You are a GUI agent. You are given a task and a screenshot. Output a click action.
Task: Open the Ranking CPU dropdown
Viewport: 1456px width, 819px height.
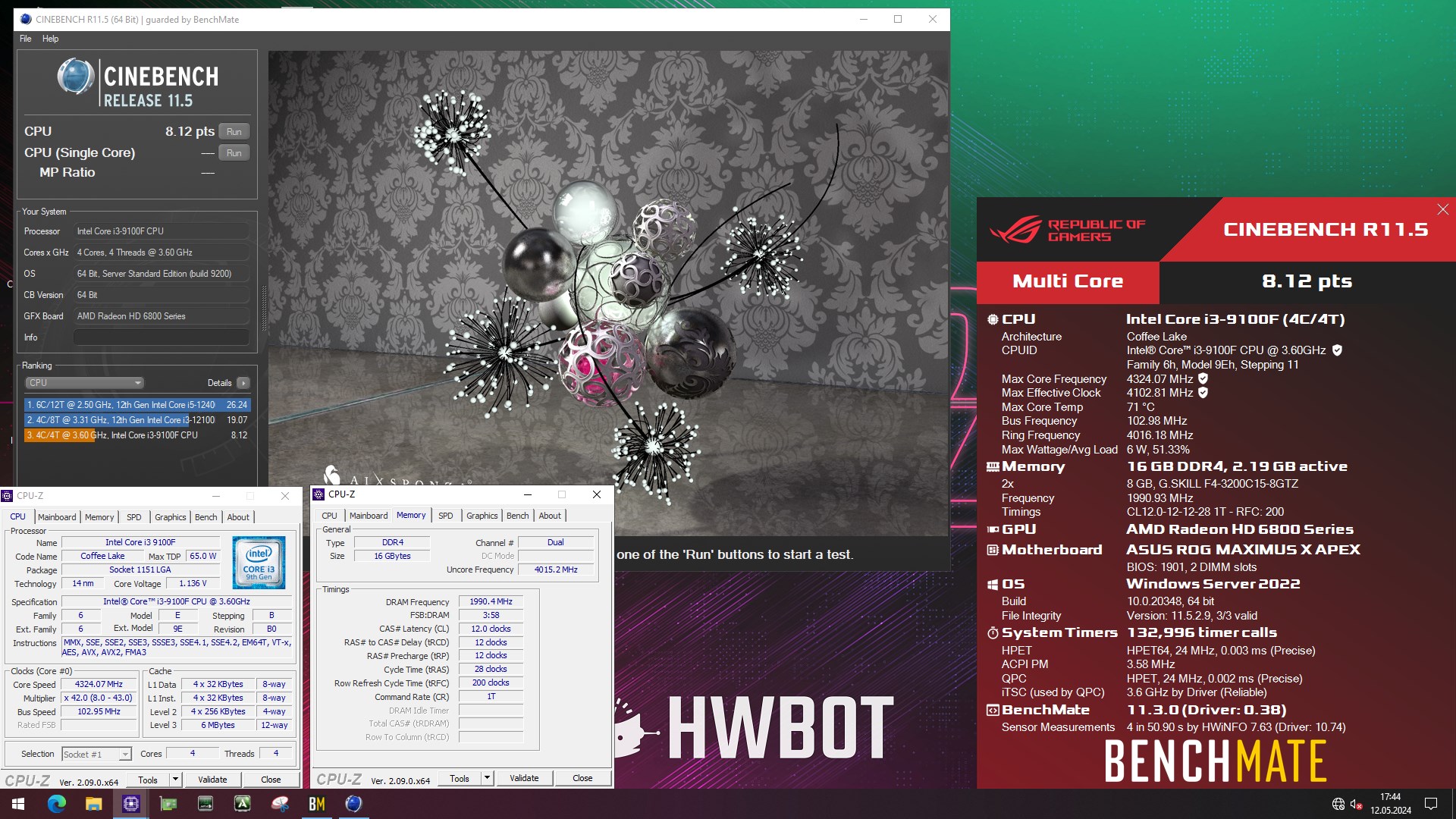click(x=84, y=383)
